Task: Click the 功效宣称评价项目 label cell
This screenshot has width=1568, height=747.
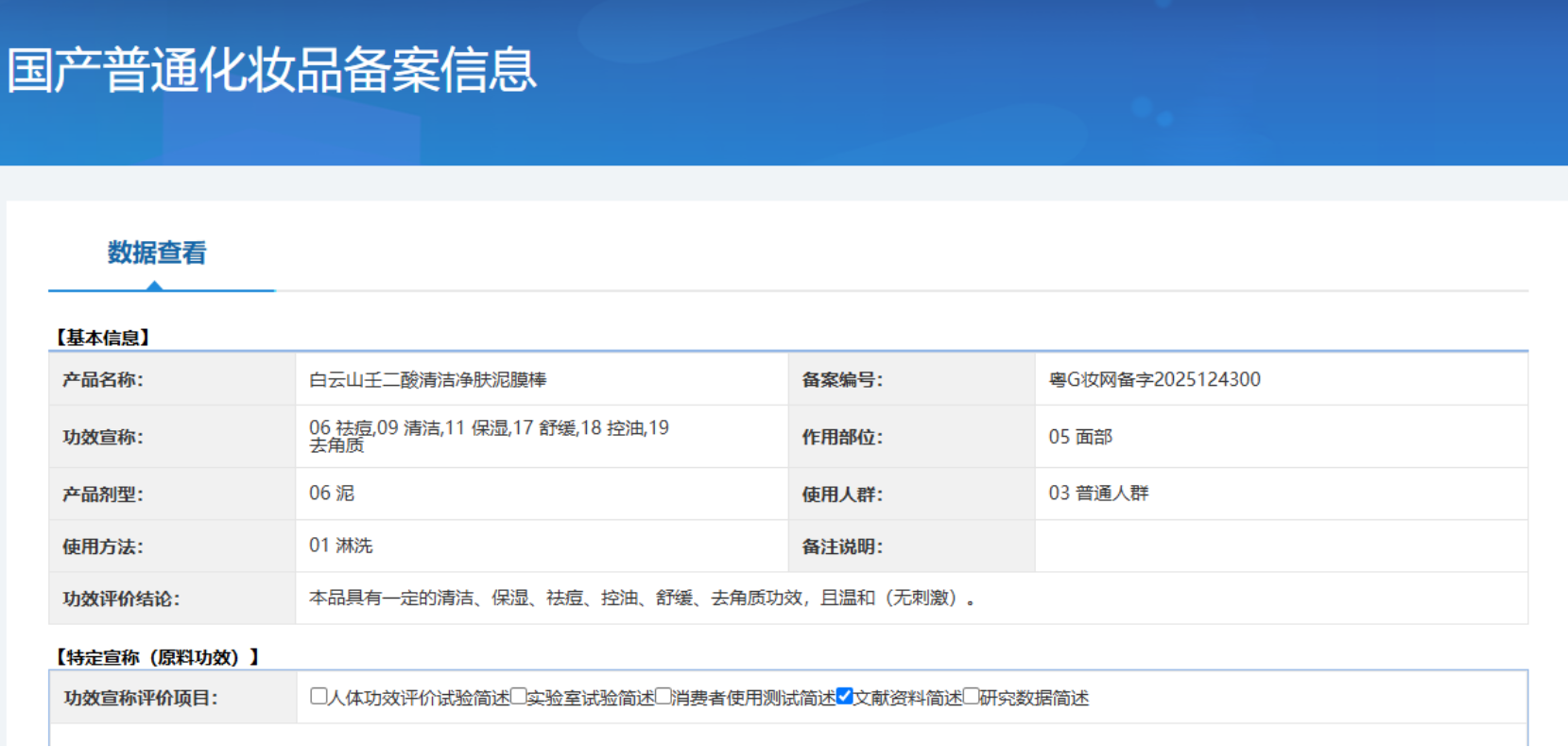Action: click(x=173, y=698)
